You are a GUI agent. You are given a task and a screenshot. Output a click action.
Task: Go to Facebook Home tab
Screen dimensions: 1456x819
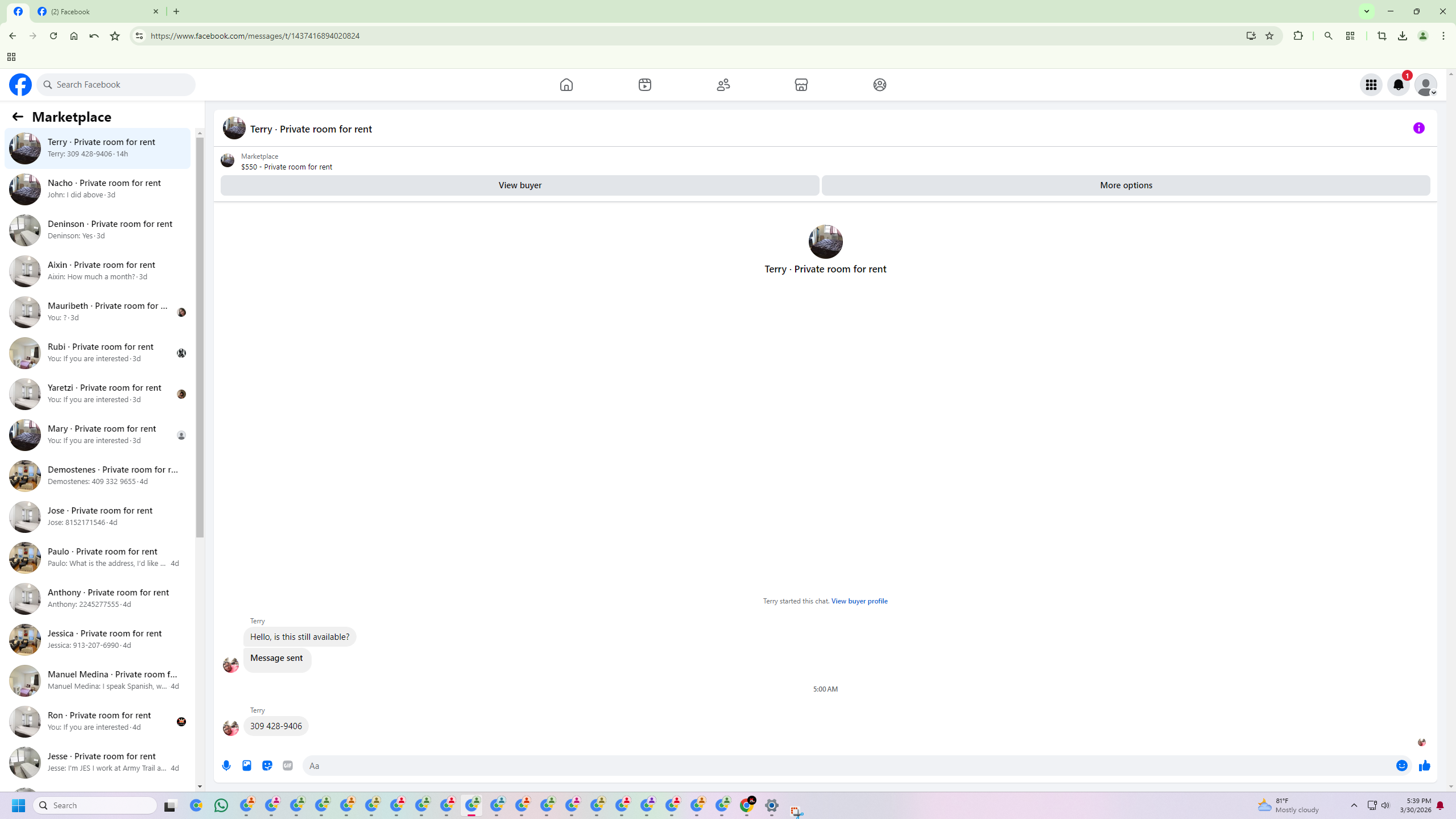click(x=566, y=85)
